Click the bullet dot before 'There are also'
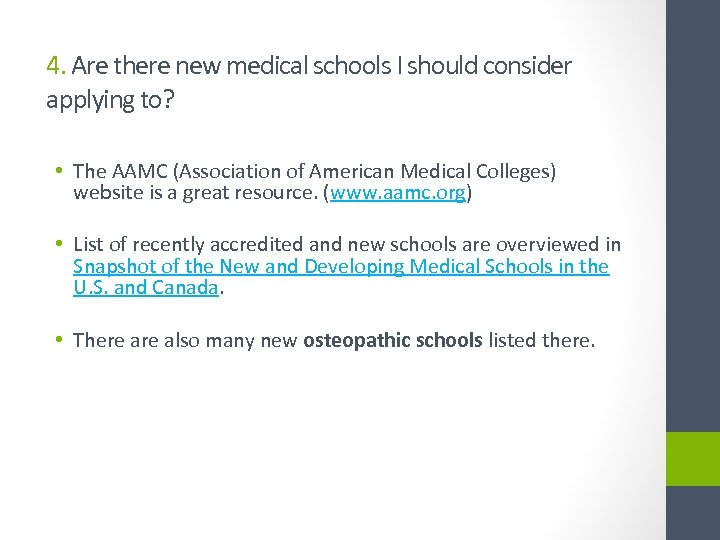Screen dimensions: 720x540 (x=62, y=341)
